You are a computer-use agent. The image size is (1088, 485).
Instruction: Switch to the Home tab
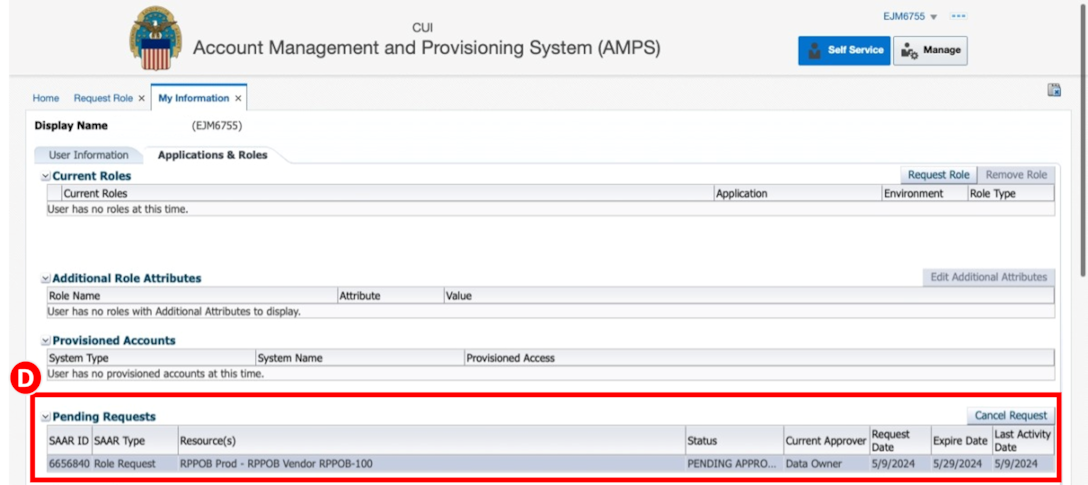tap(46, 99)
